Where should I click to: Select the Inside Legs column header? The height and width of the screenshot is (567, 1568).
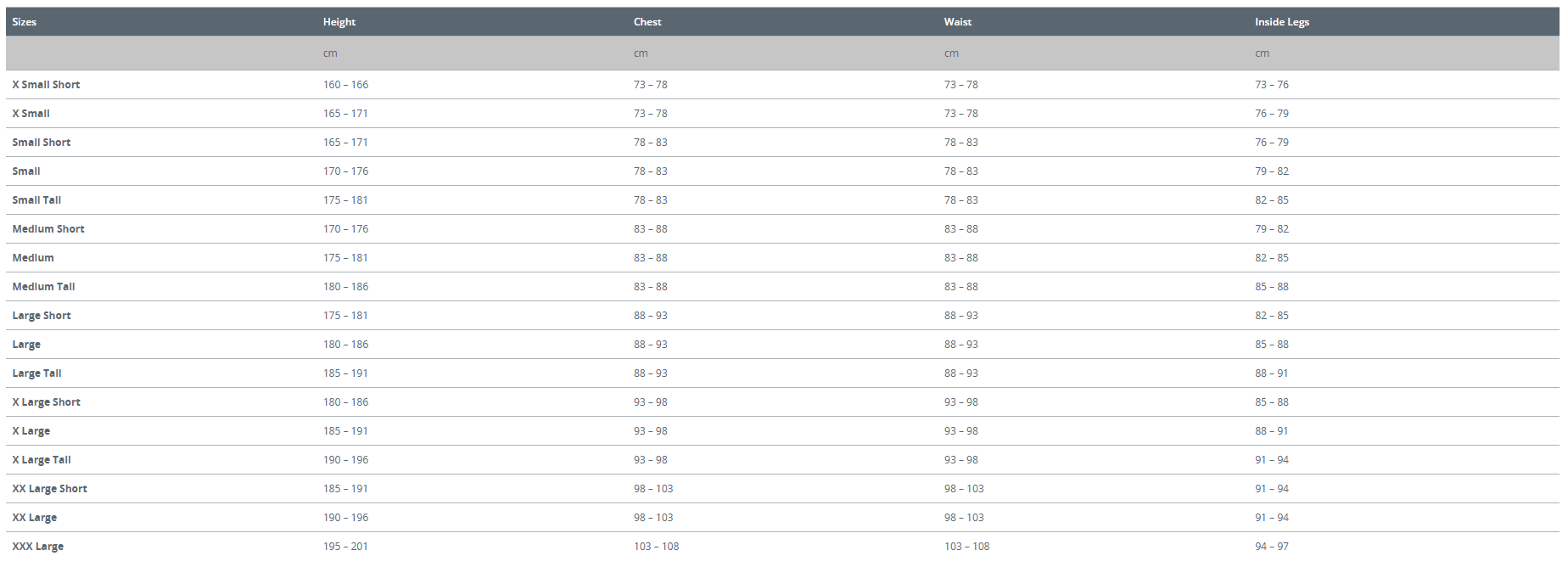(x=1281, y=22)
